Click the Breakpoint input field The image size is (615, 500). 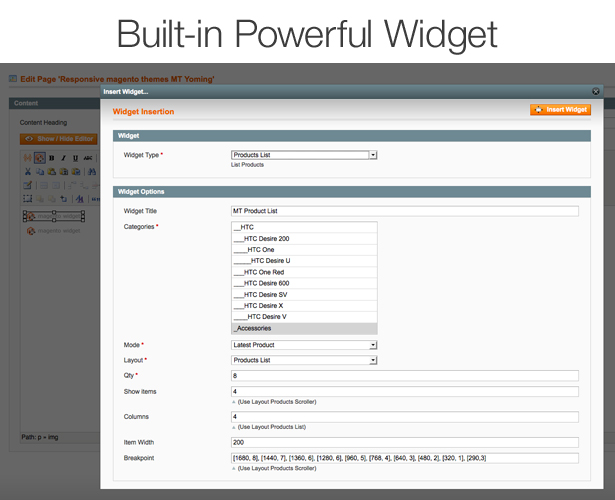tap(404, 458)
